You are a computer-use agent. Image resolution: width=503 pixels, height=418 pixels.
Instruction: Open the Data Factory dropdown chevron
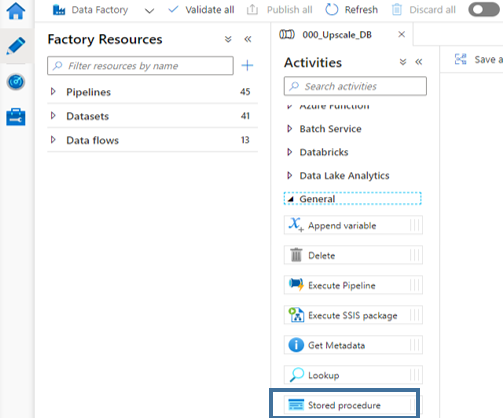(149, 11)
